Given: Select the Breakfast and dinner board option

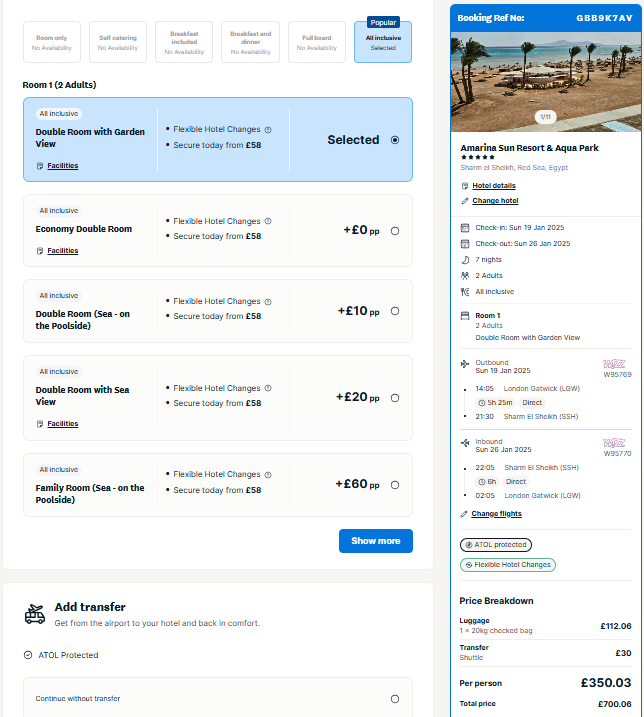Looking at the screenshot, I should pyautogui.click(x=251, y=42).
